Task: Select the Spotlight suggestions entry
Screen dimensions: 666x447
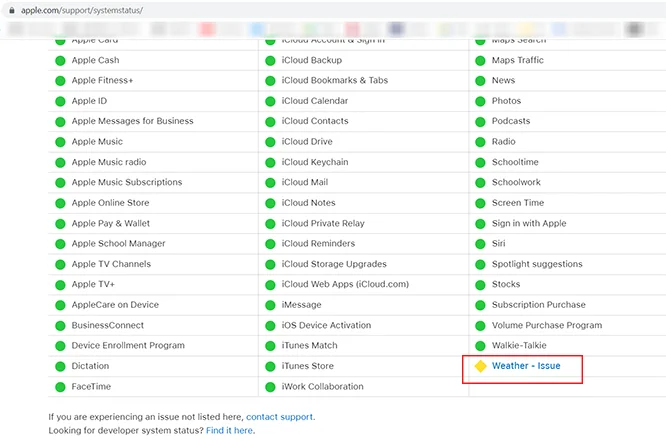Action: [x=537, y=264]
